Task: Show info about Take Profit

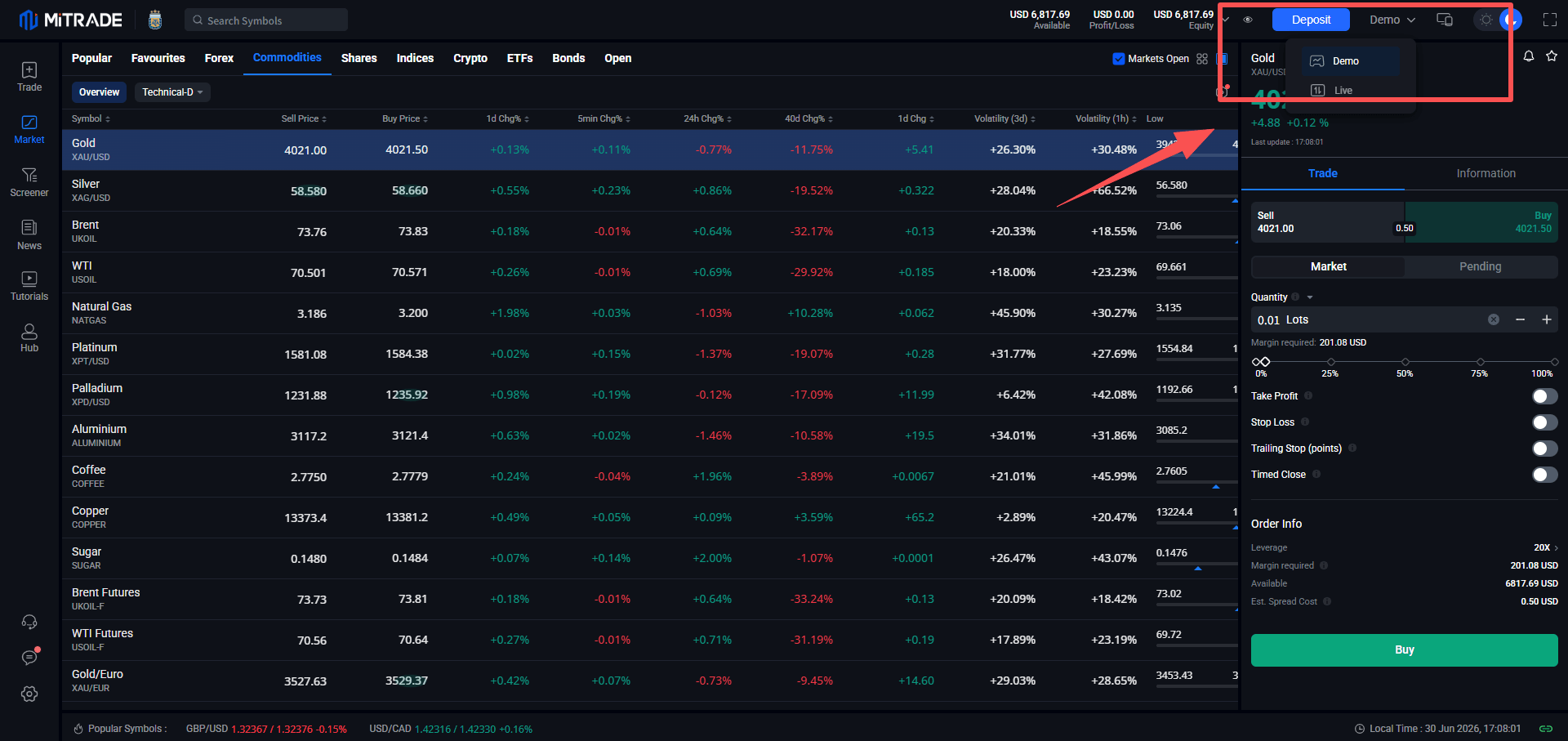Action: 1308,395
